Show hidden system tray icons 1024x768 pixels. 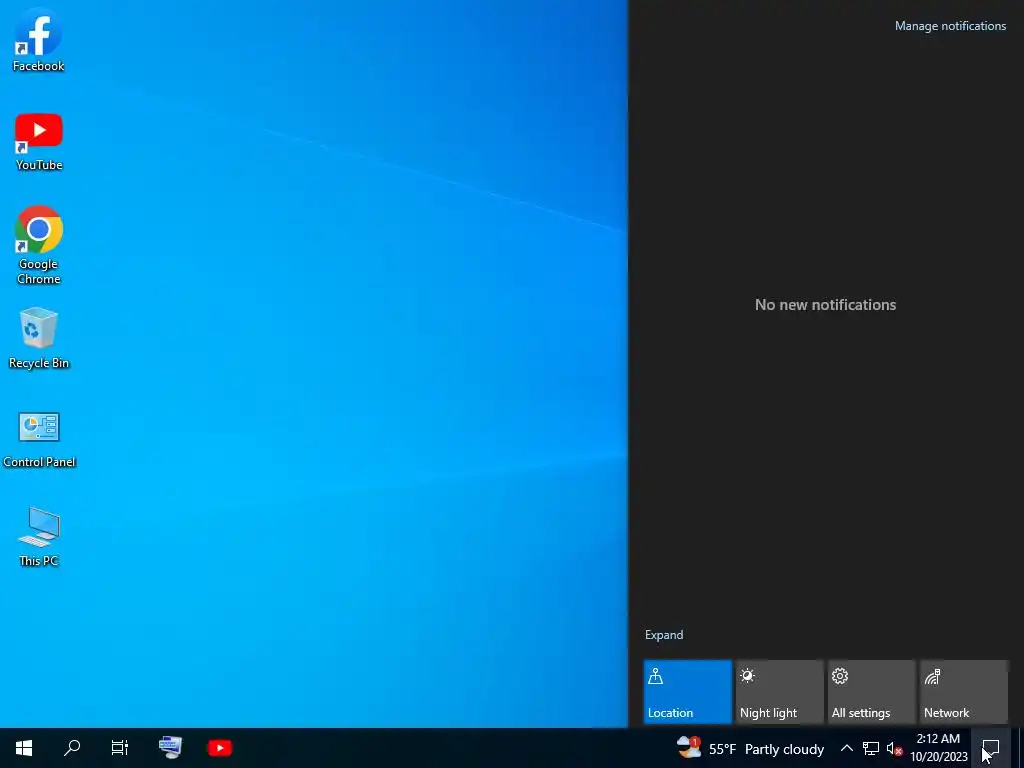click(x=846, y=748)
